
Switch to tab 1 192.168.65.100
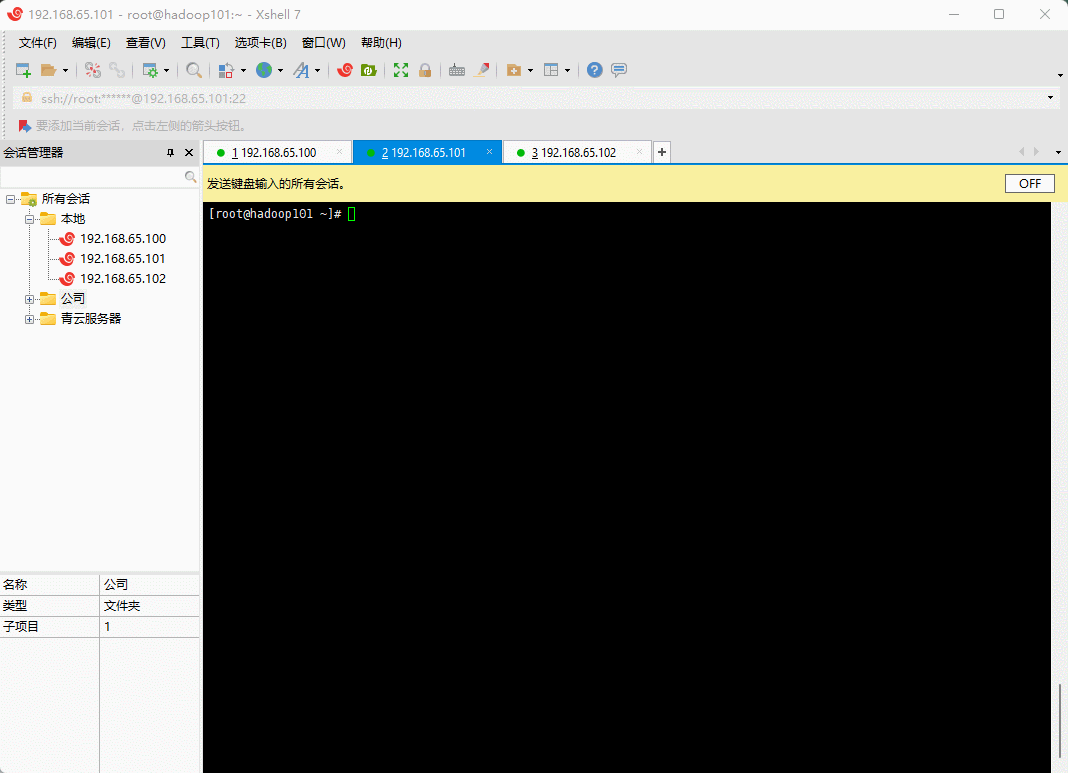[277, 153]
